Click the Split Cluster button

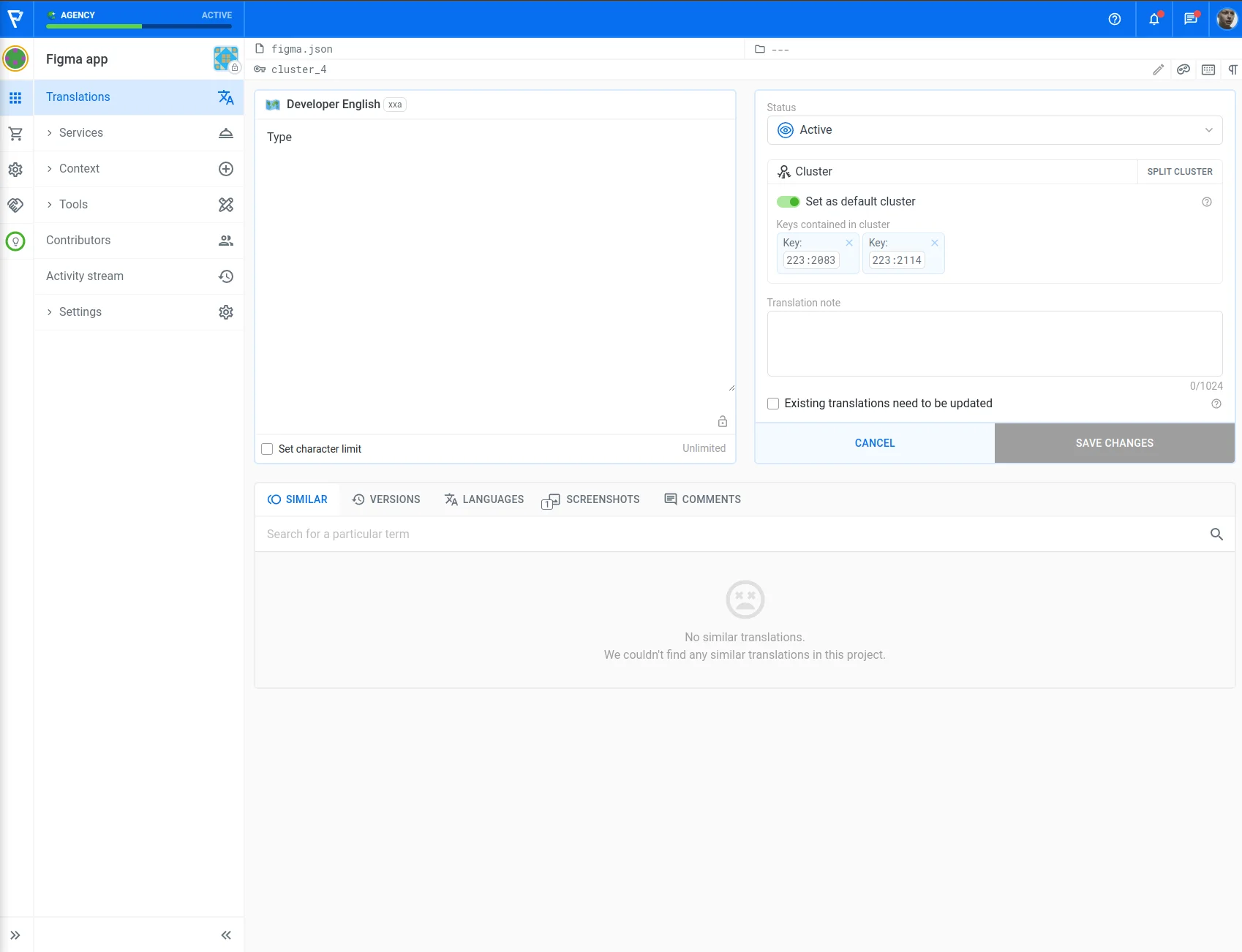1179,172
